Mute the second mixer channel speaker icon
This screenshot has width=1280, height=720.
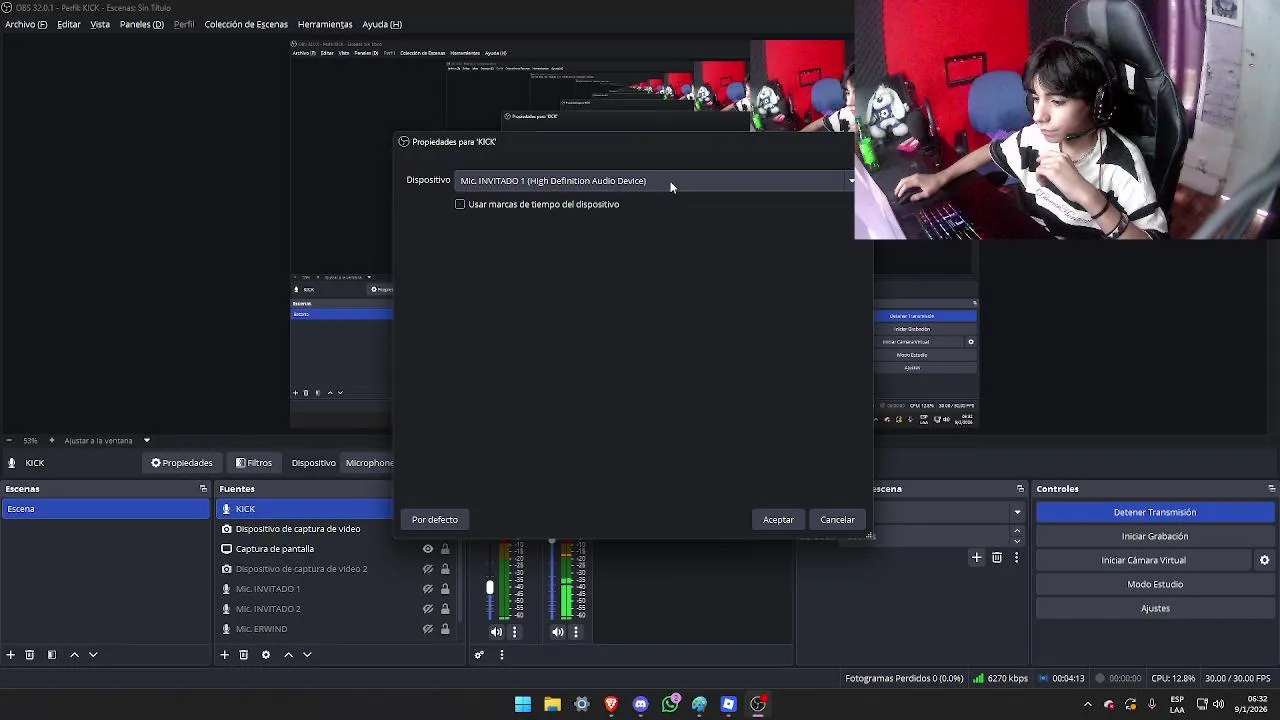tap(558, 631)
